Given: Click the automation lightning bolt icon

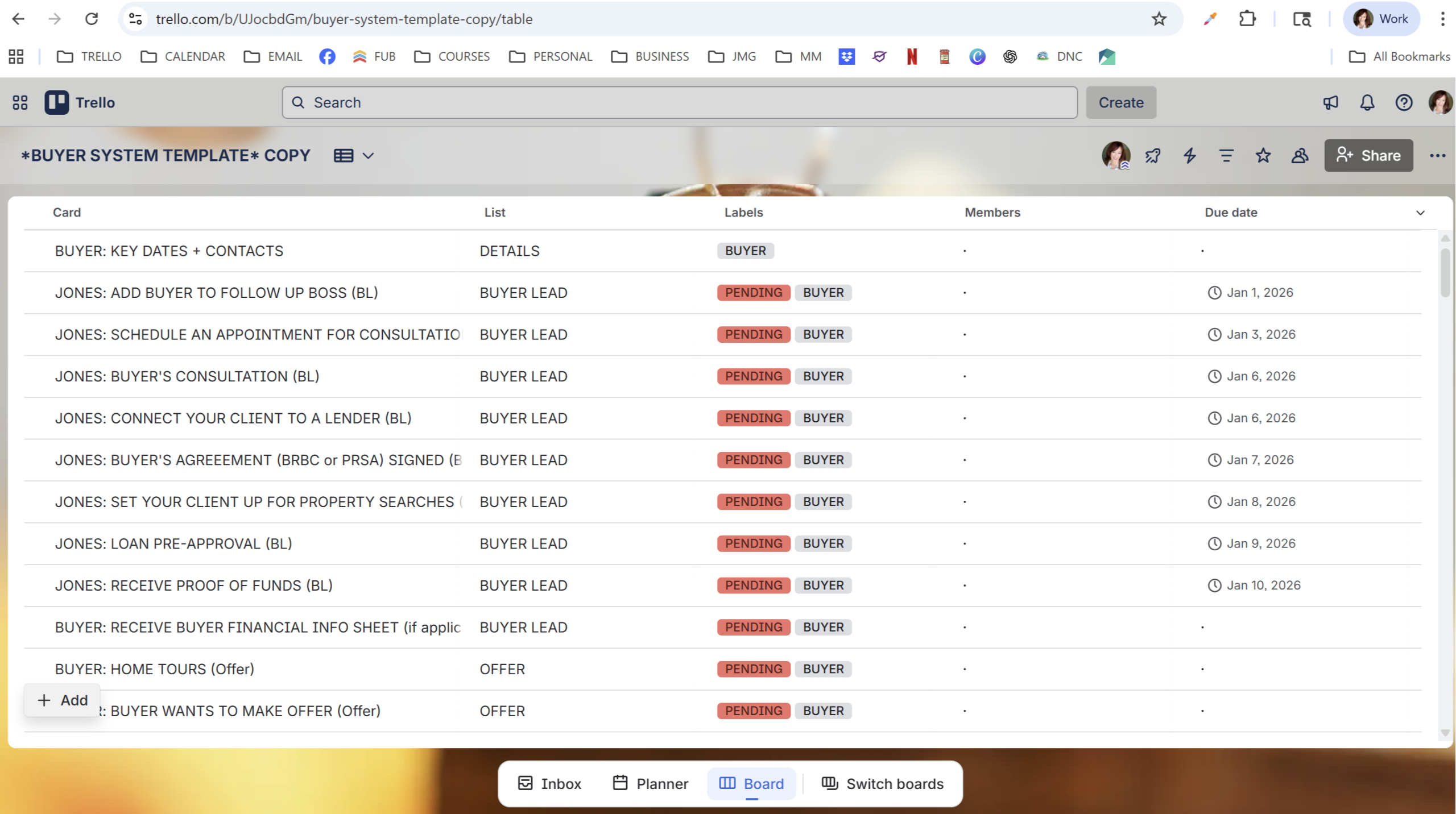Looking at the screenshot, I should [x=1189, y=155].
